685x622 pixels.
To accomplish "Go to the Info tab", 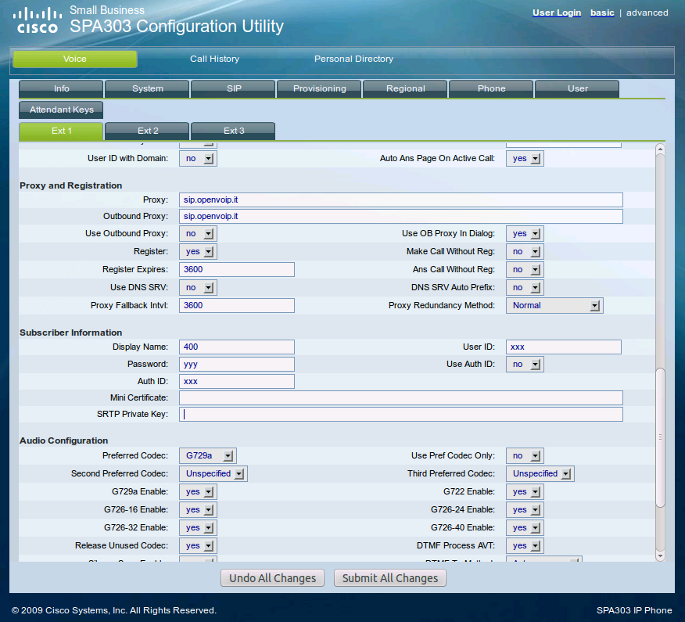I will (x=61, y=89).
